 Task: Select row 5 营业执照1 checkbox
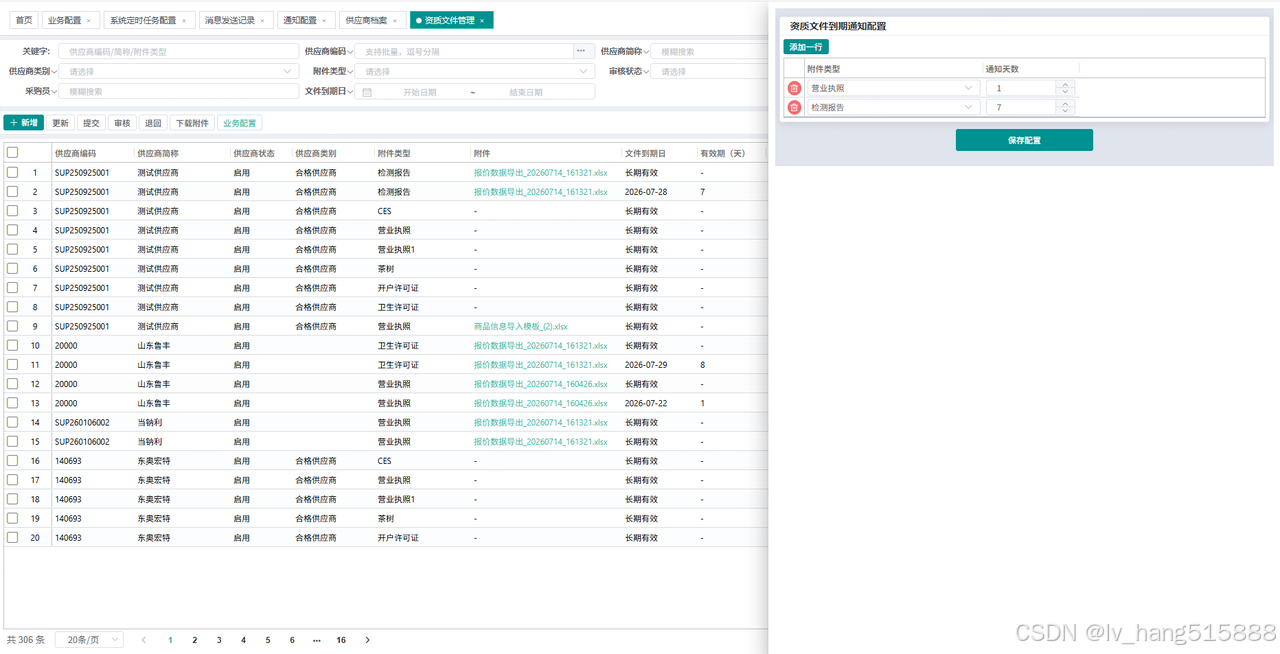12,249
